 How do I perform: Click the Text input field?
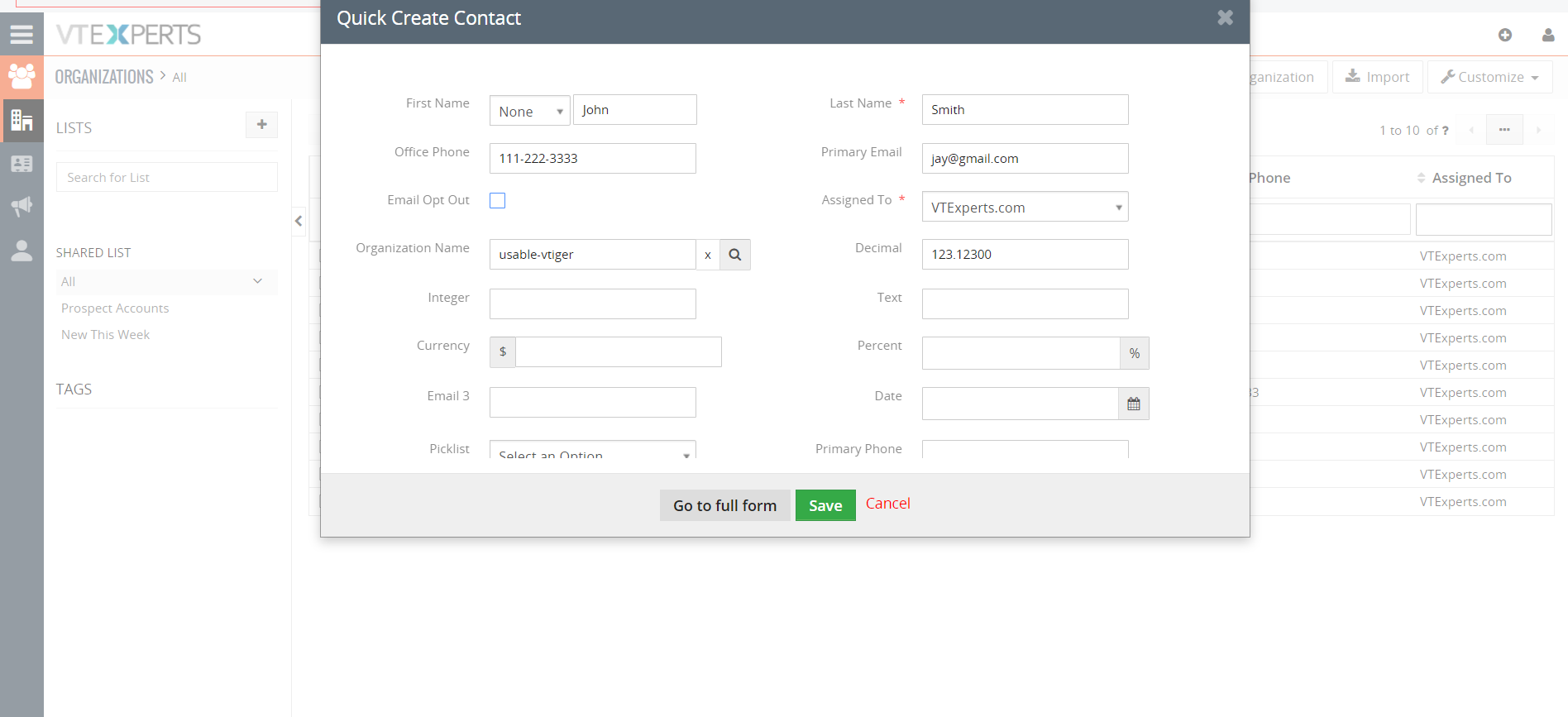pos(1025,304)
